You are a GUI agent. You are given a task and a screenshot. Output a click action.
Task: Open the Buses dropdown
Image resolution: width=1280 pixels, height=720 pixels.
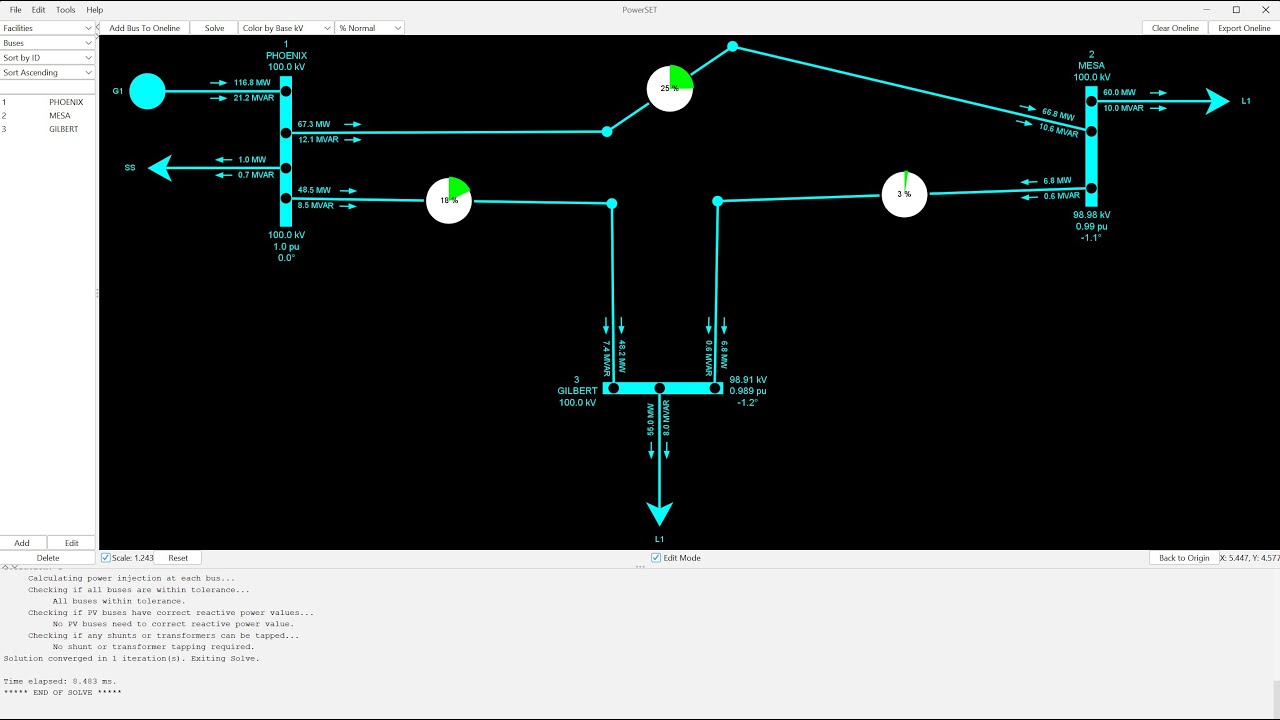point(48,43)
